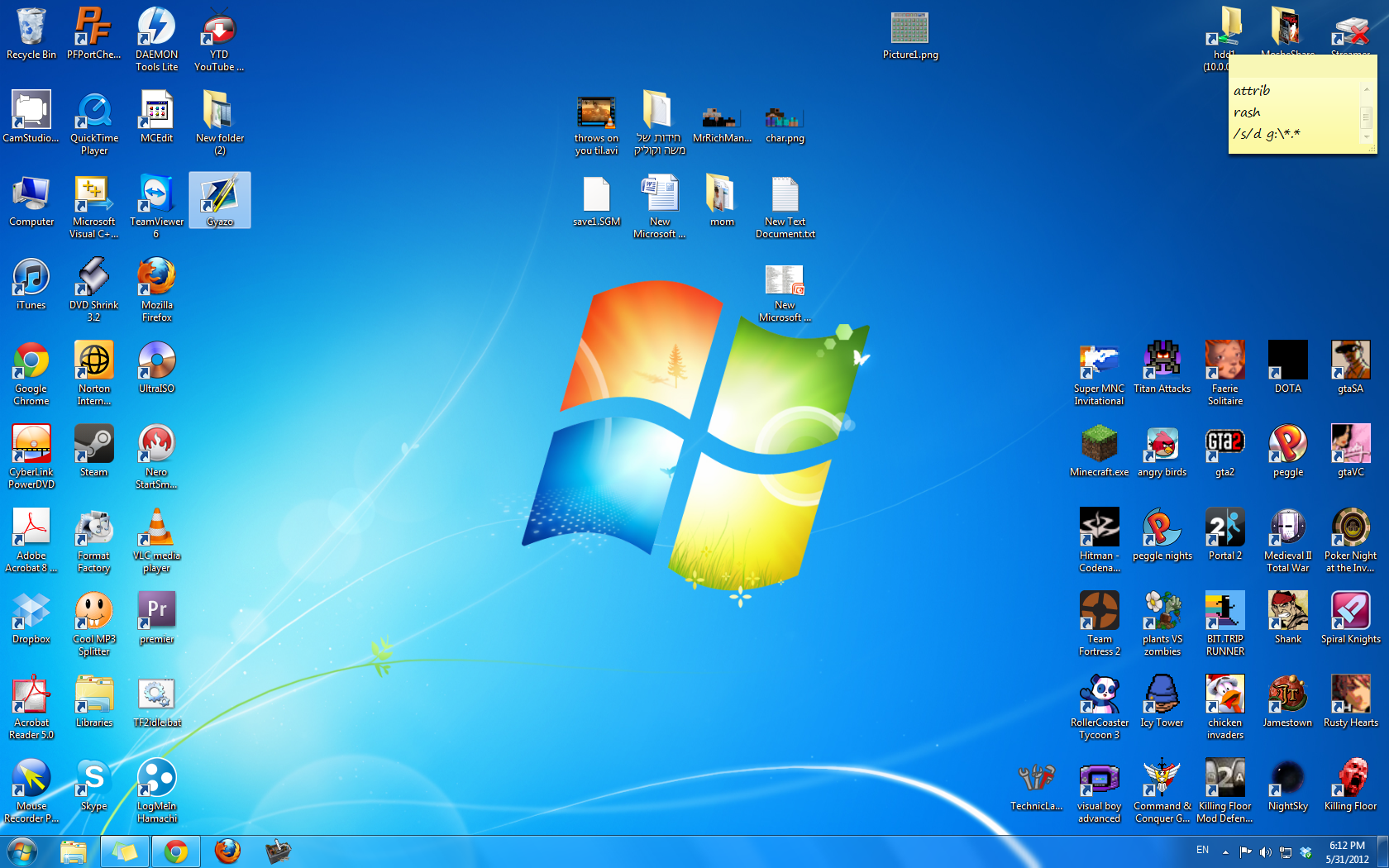
Task: Select the Gyazo desktop icon
Action: pyautogui.click(x=220, y=201)
